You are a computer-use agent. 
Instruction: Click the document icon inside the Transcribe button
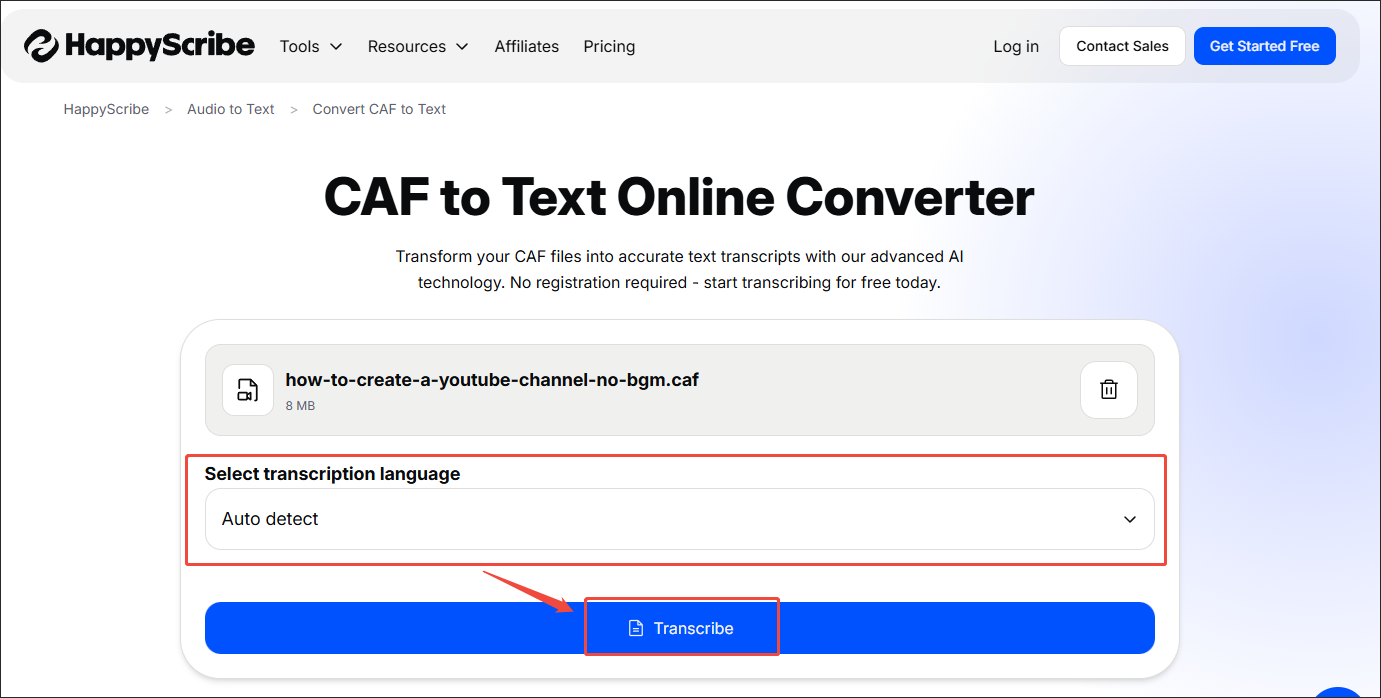(635, 628)
